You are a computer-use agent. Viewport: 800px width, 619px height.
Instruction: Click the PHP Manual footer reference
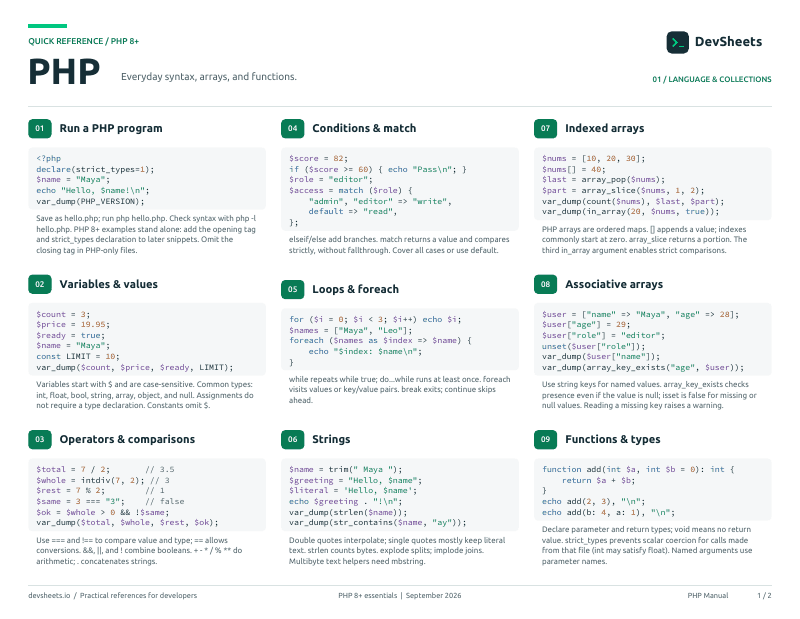(708, 596)
